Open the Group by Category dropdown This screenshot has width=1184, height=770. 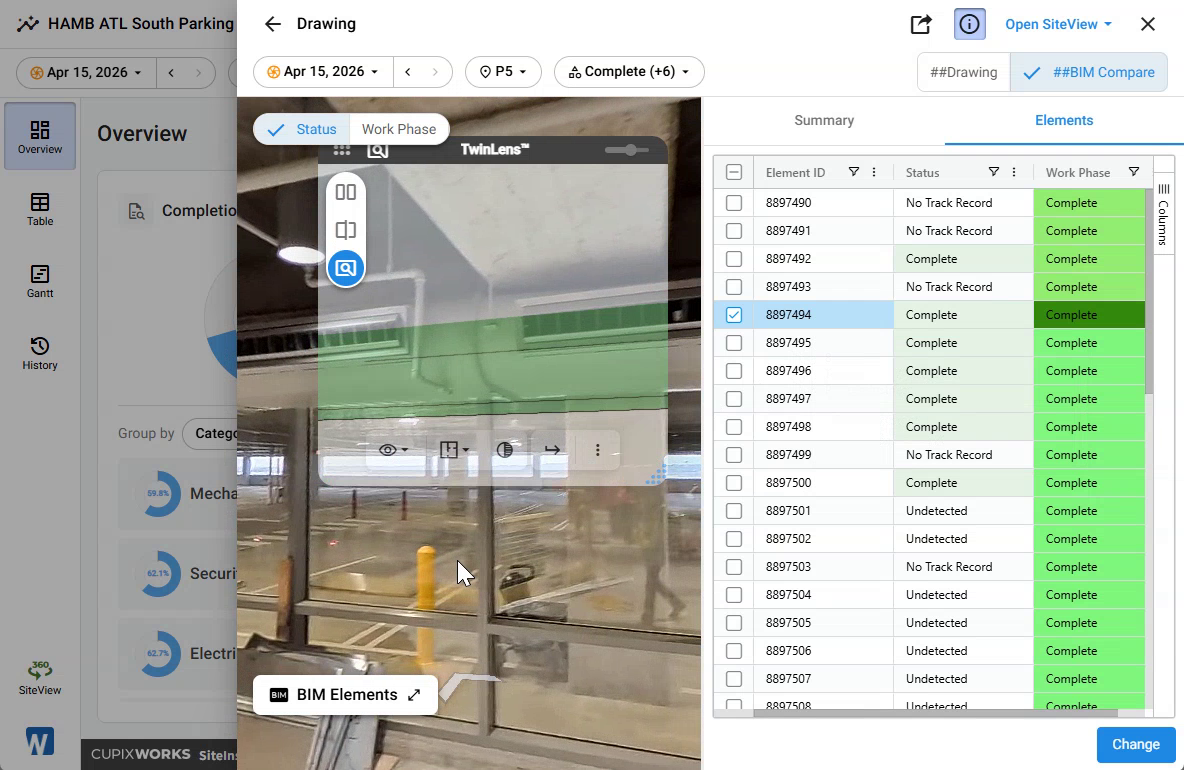(x=211, y=433)
